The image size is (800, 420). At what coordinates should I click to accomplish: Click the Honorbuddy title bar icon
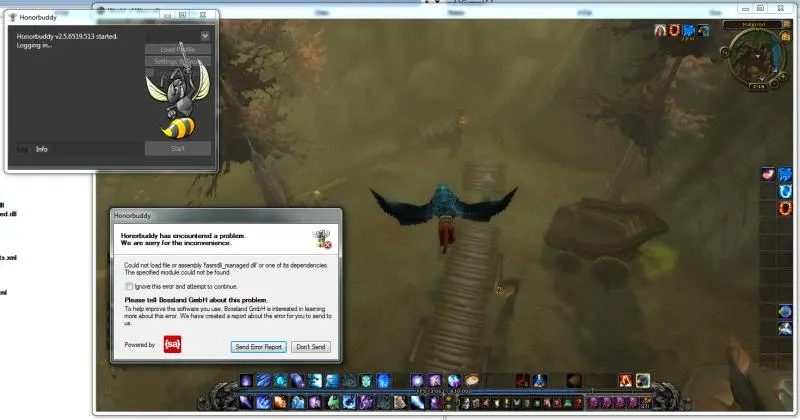point(13,17)
